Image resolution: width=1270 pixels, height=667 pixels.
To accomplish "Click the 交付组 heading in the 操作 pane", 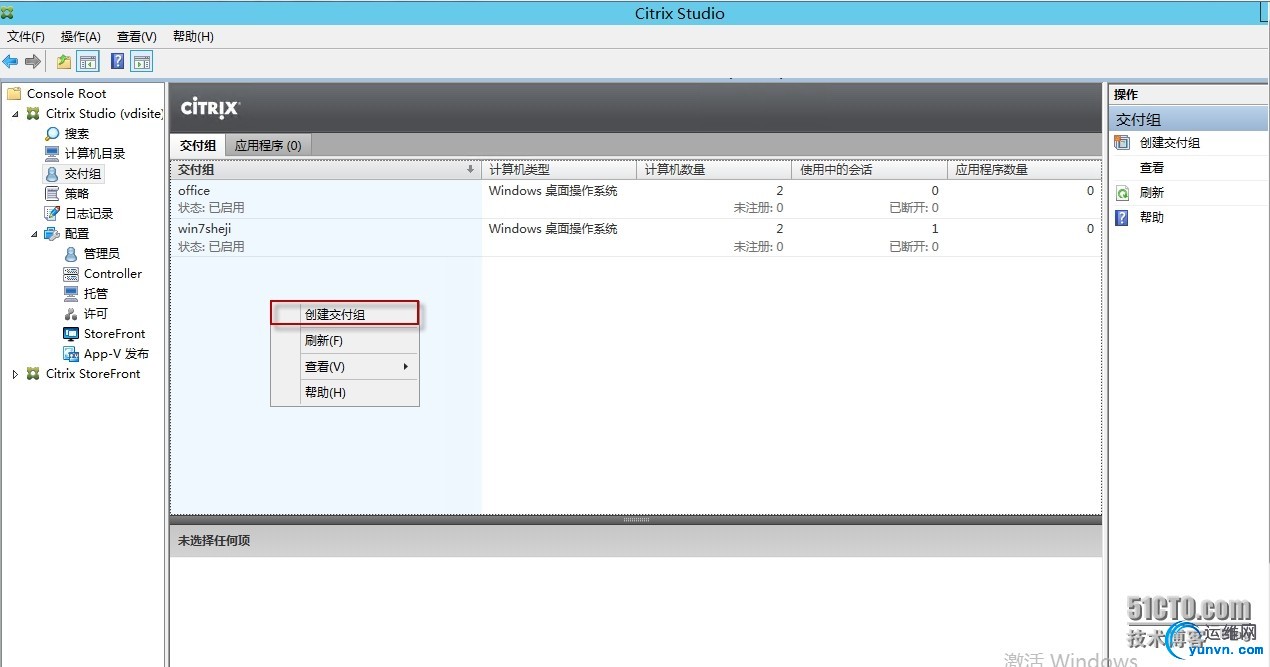I will 1188,120.
